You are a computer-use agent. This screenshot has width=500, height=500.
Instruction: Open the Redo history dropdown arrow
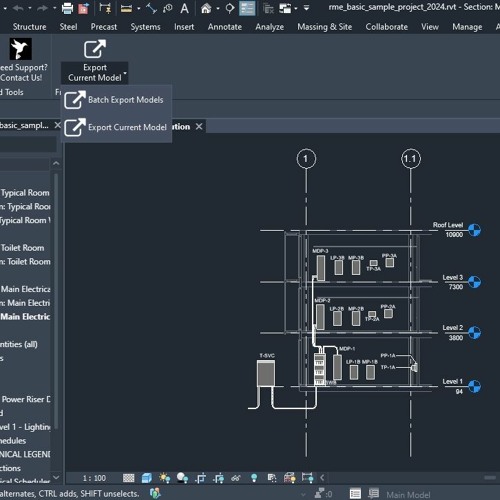coord(54,8)
